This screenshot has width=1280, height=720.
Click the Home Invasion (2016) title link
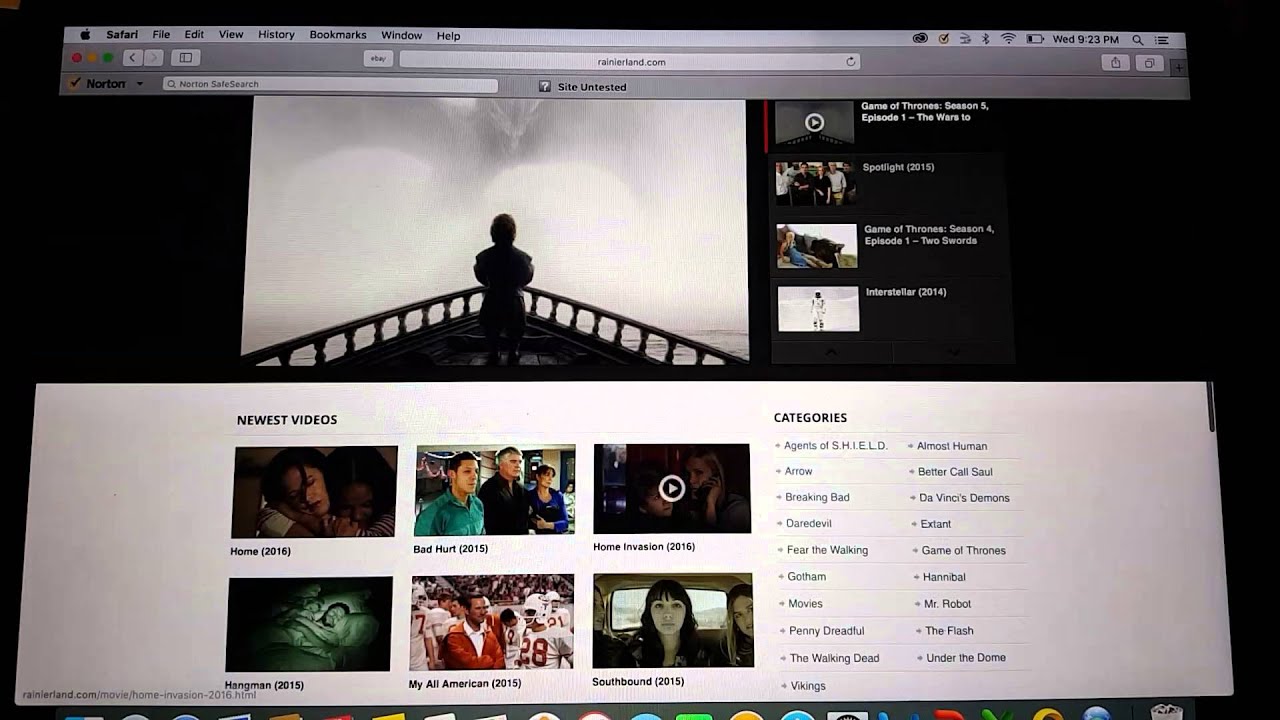tap(644, 547)
